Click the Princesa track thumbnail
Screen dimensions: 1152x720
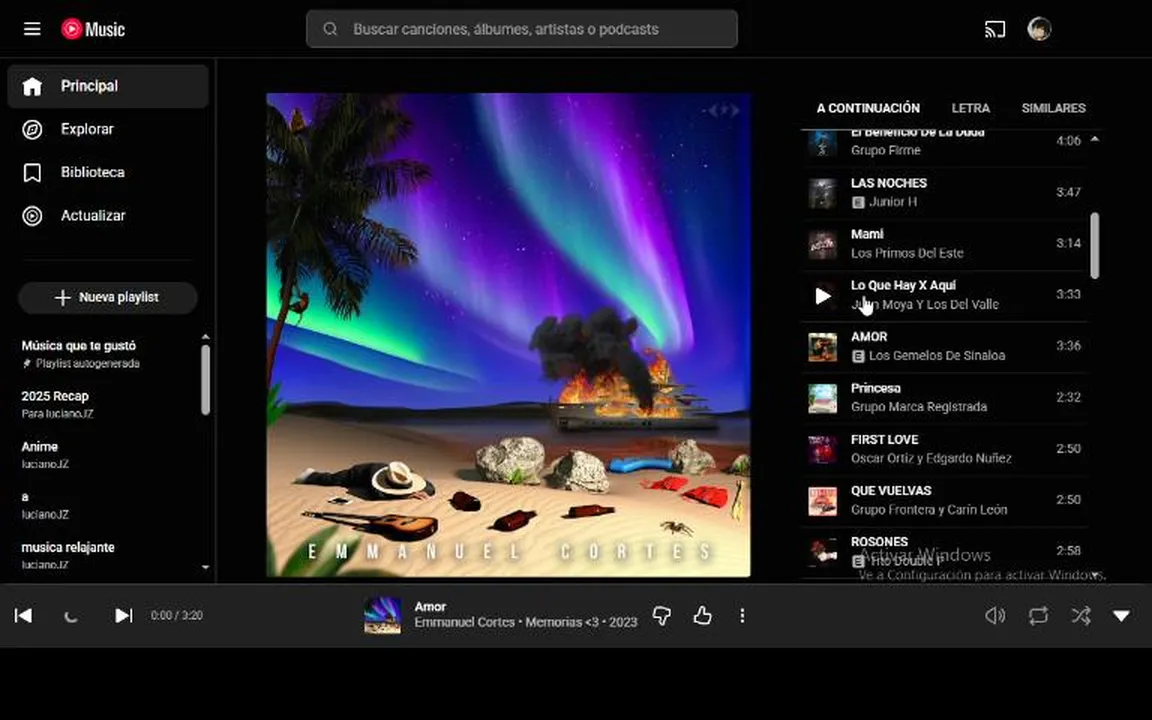(823, 398)
